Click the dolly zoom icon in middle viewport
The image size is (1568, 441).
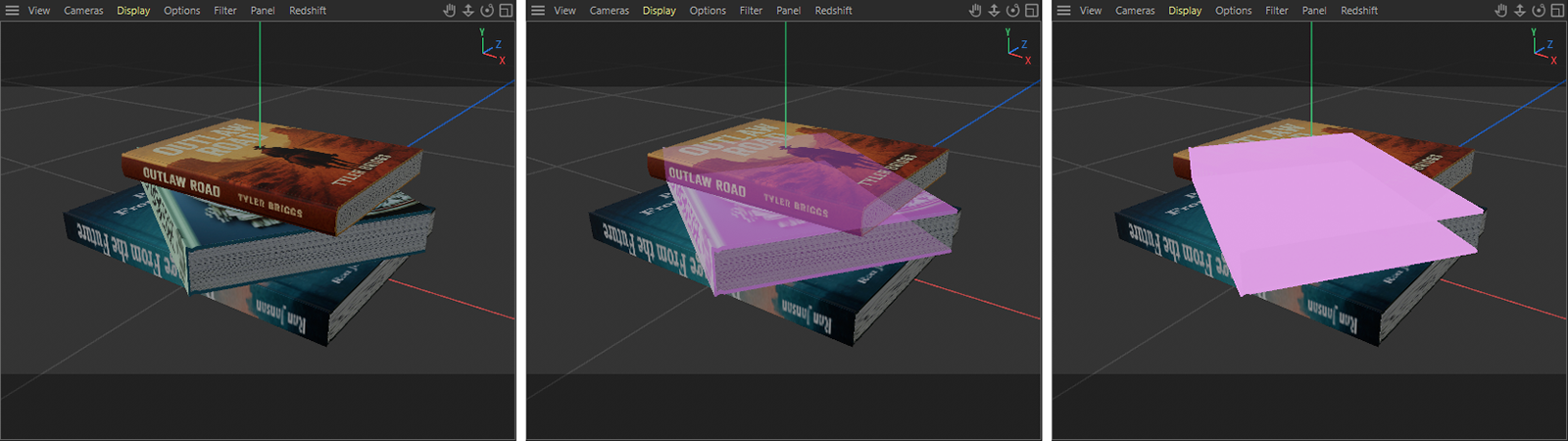(994, 11)
